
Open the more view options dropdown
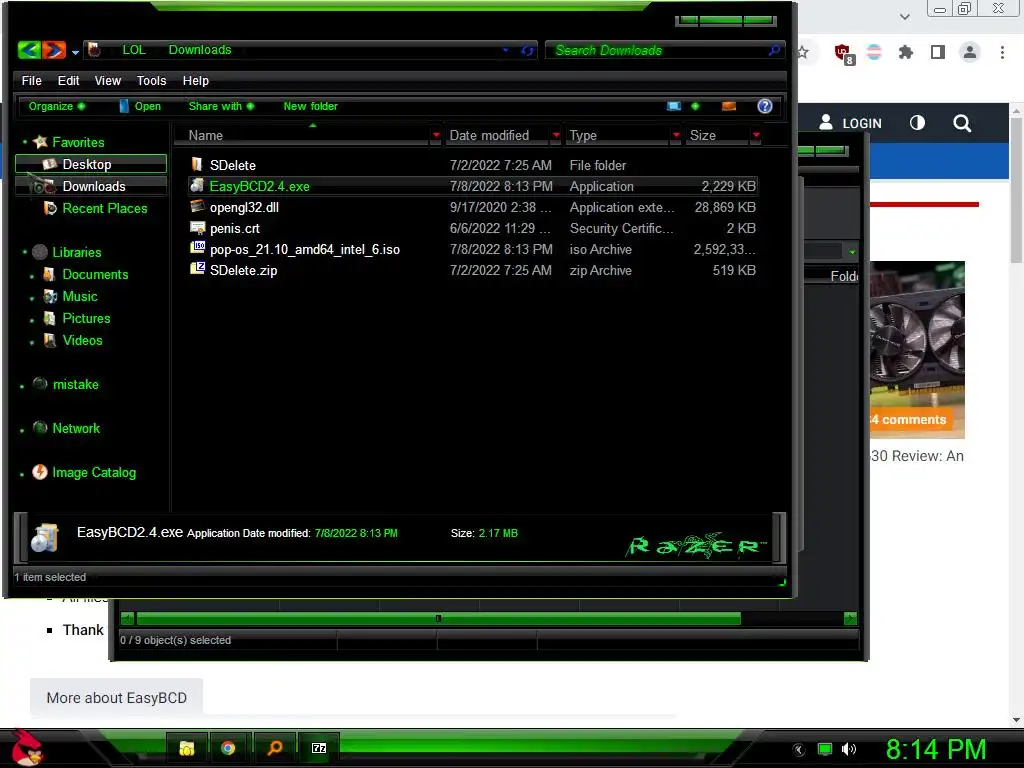coord(695,106)
